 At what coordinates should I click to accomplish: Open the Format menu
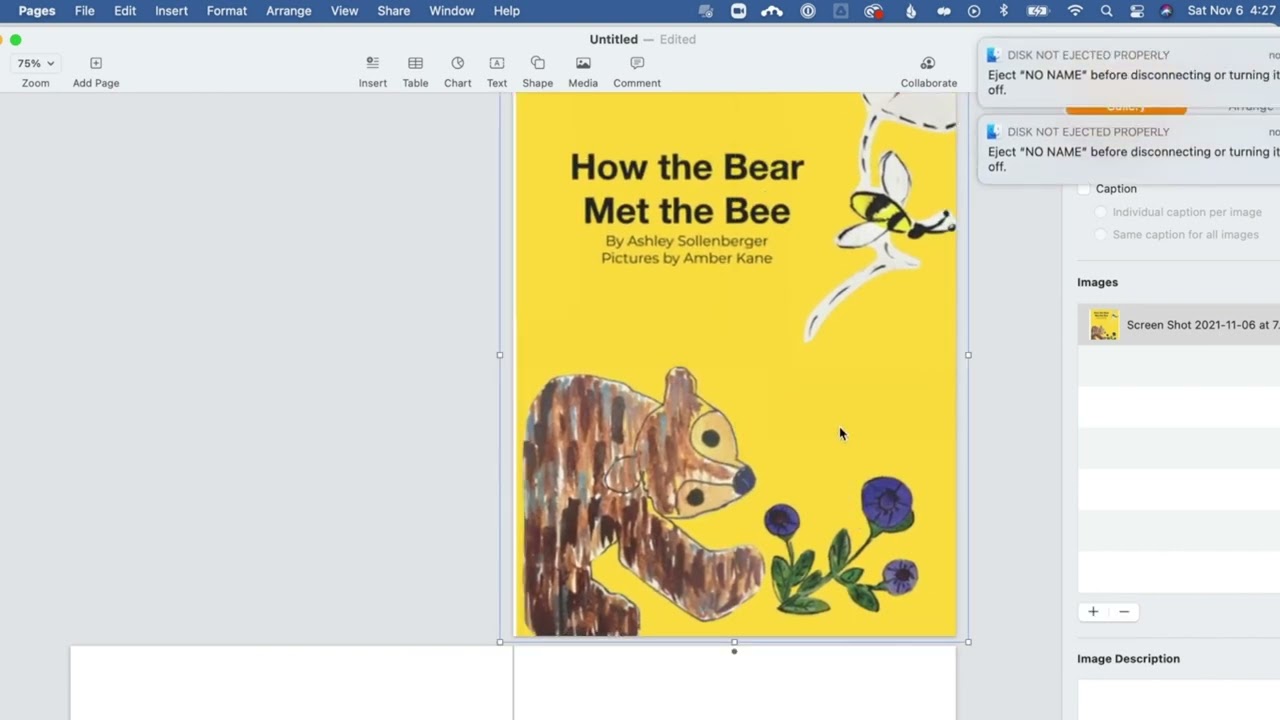tap(227, 11)
